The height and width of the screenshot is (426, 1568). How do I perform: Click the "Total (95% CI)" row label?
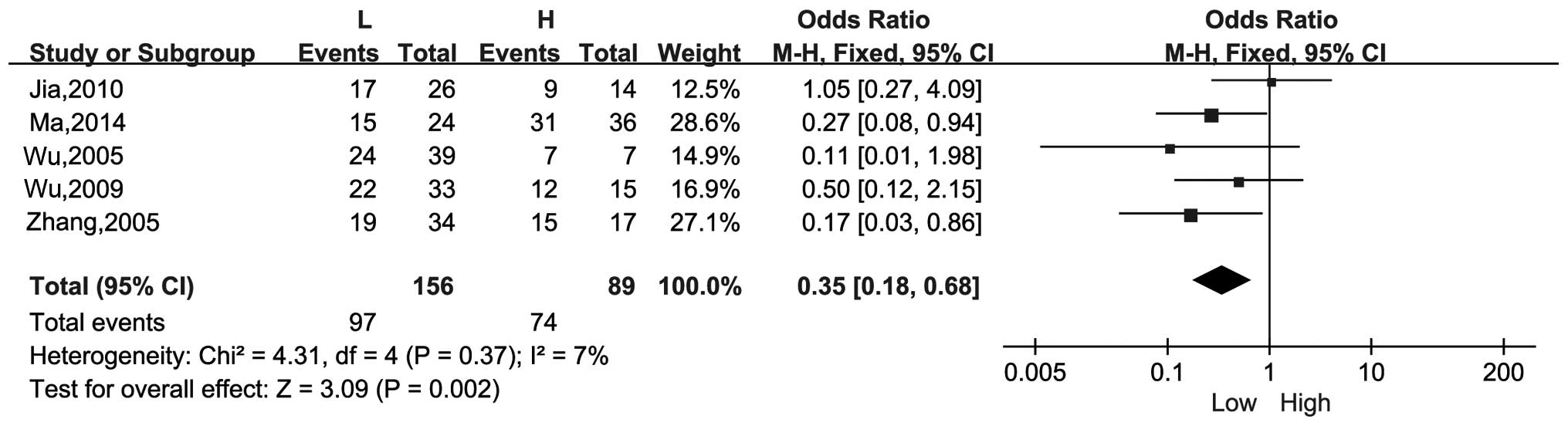coord(112,287)
